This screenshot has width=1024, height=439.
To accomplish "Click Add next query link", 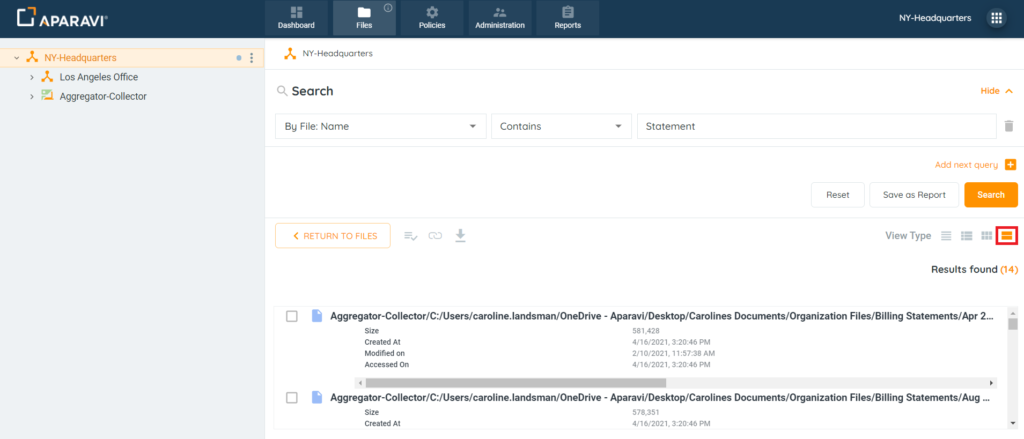I will point(966,165).
